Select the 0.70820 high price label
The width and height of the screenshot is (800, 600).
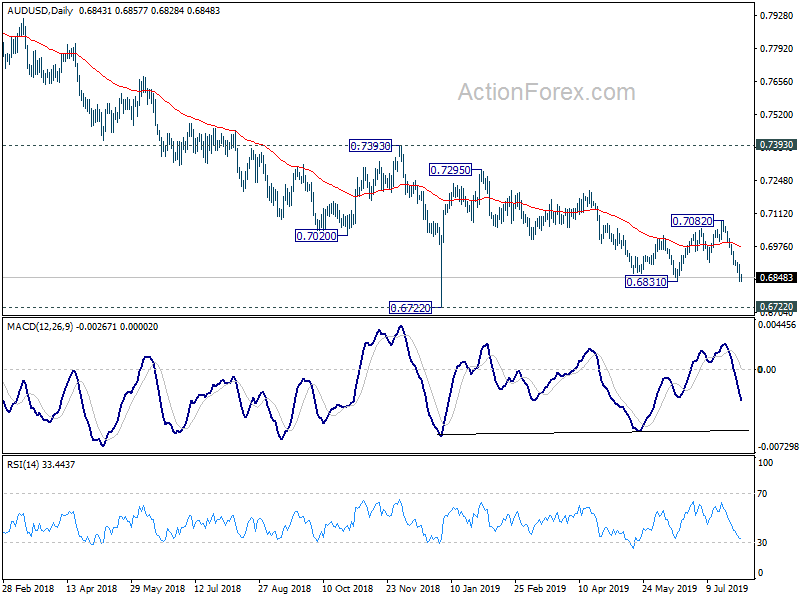(692, 221)
